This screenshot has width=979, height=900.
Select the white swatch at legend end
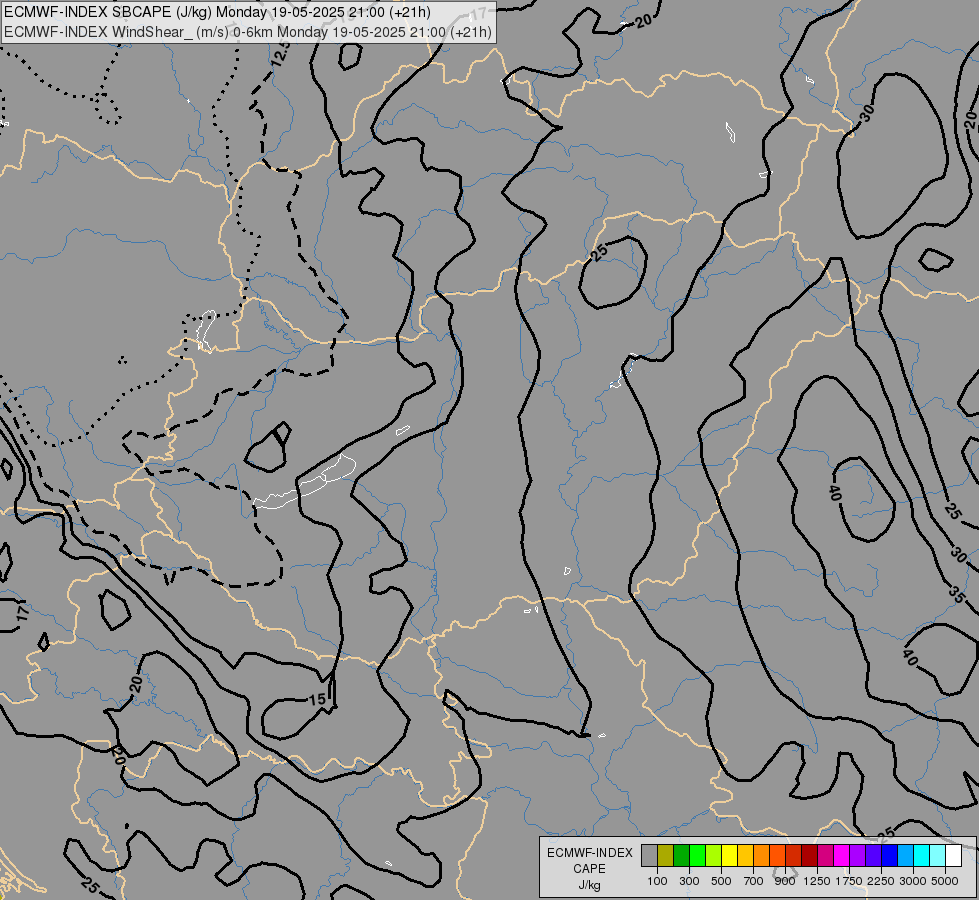click(x=953, y=856)
